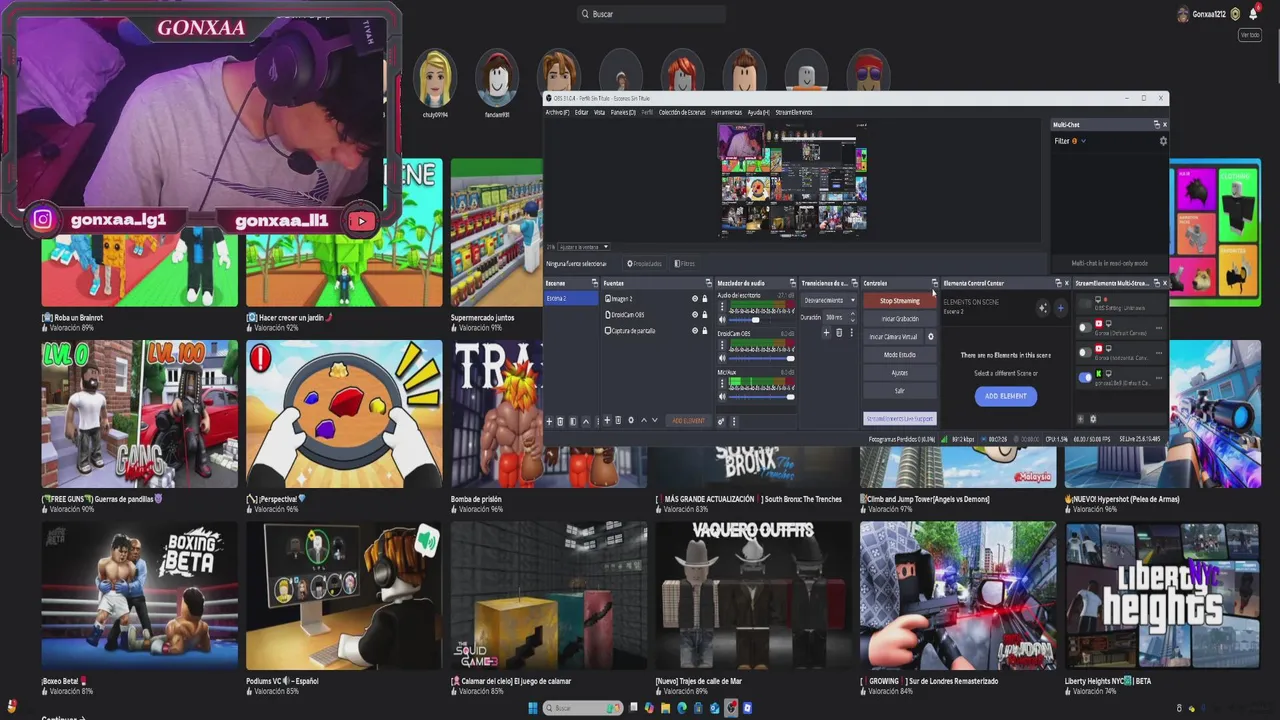This screenshot has width=1280, height=720.
Task: Toggle visibility of Captura de pantalla source
Action: pos(695,331)
